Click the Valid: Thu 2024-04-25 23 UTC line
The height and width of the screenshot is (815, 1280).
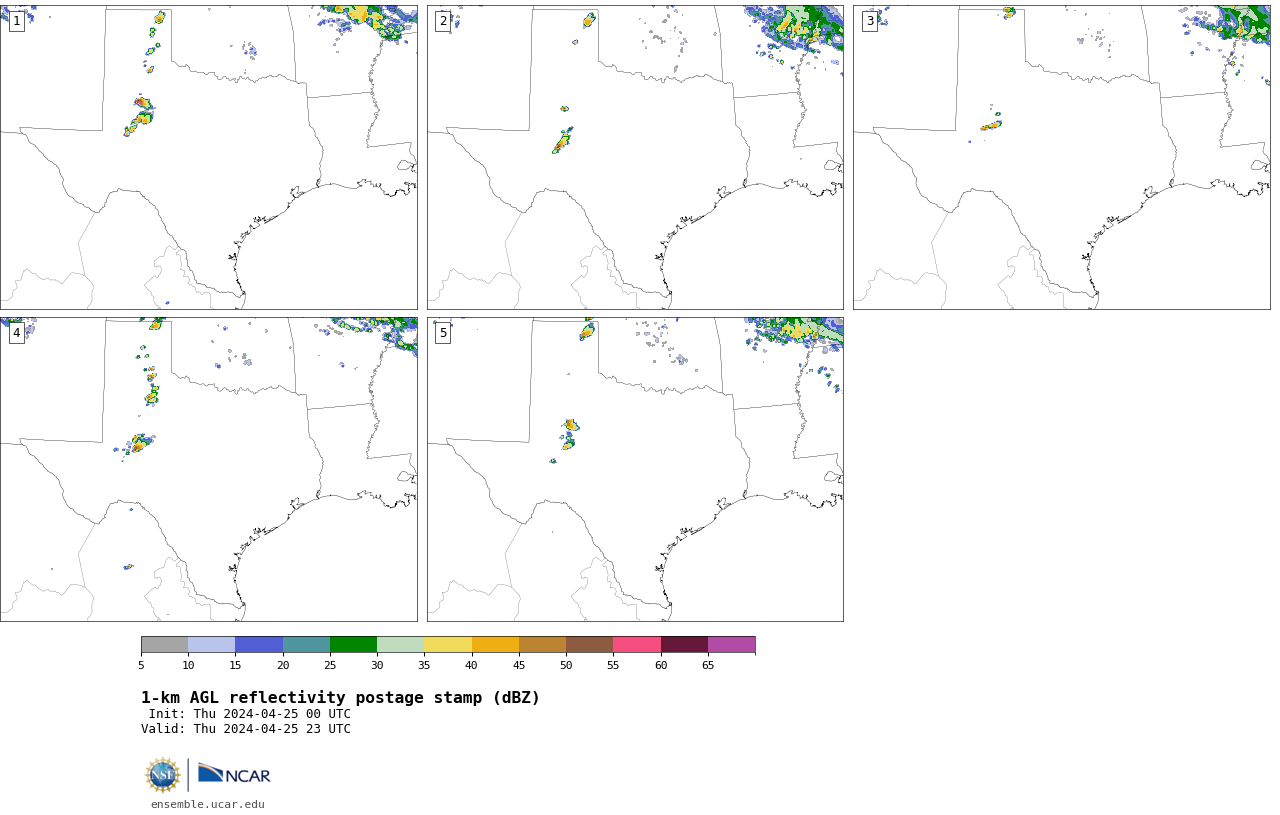pyautogui.click(x=246, y=729)
